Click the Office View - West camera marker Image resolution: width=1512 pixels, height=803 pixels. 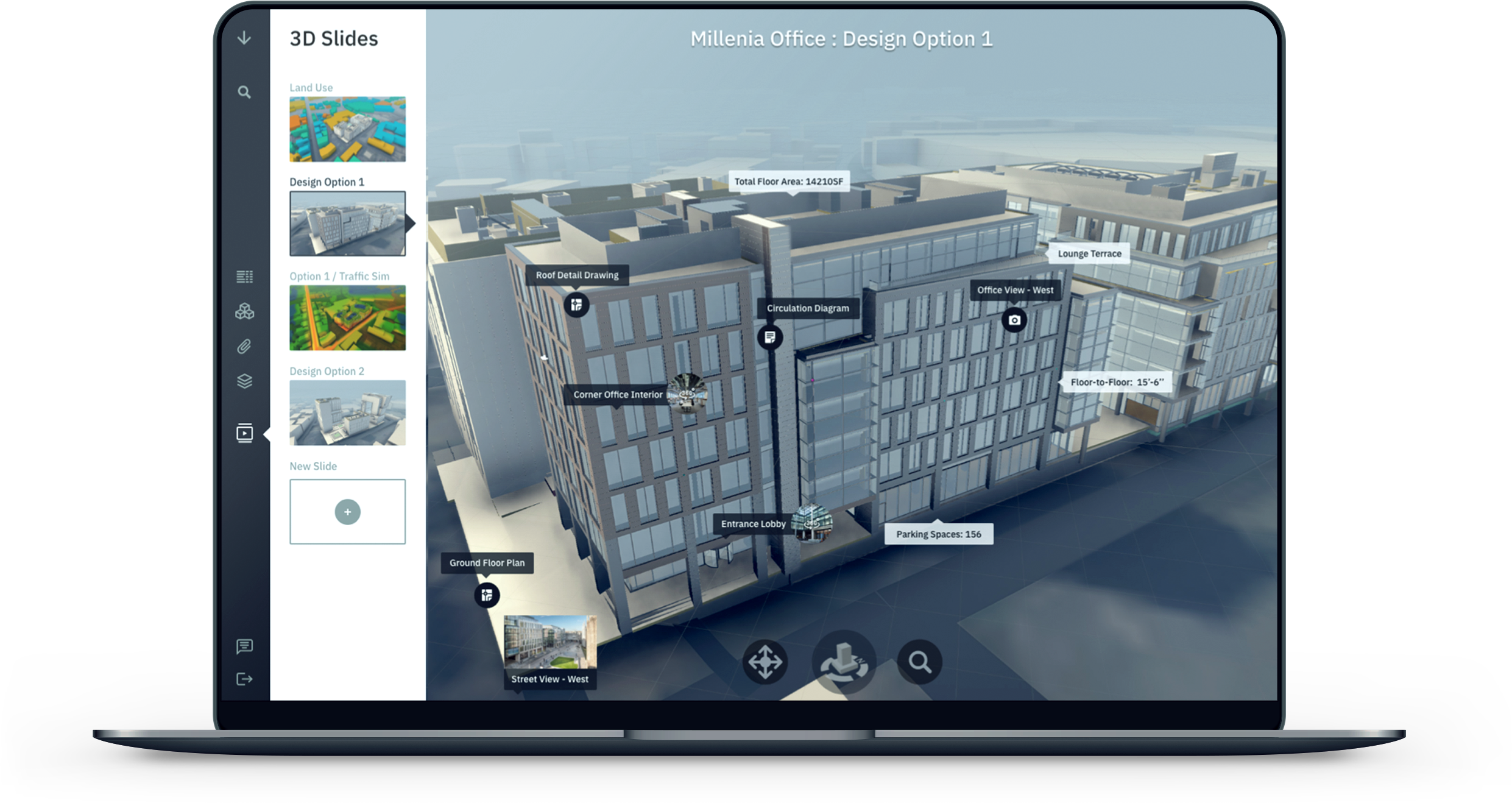(1014, 320)
